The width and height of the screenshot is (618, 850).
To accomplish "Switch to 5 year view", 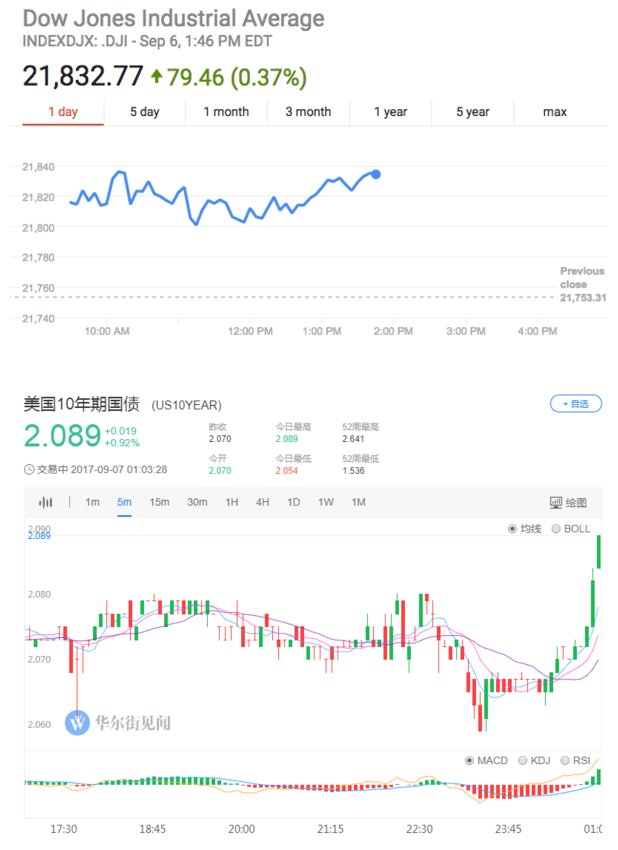I will pos(473,112).
